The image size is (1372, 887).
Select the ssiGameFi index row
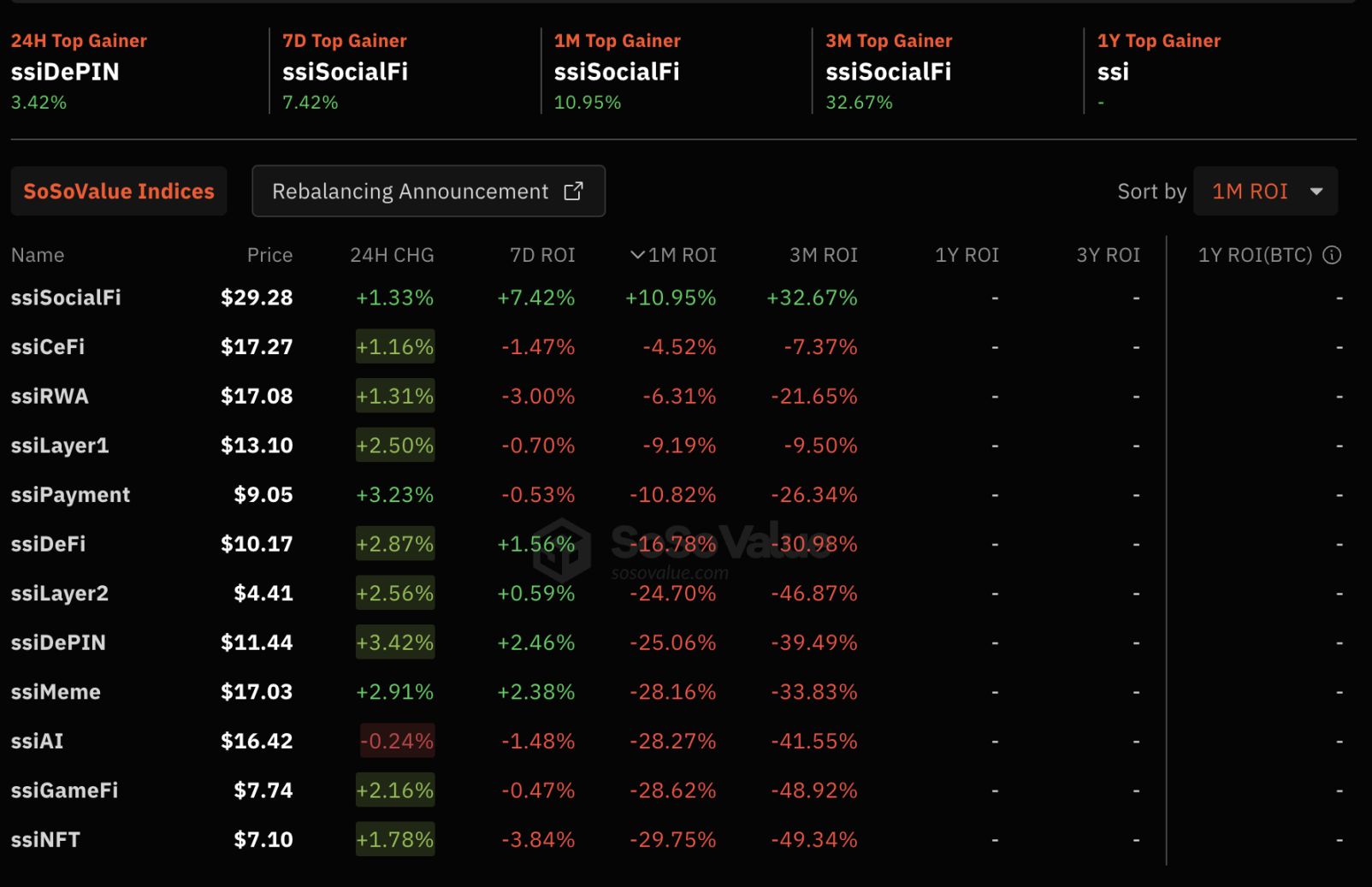pos(64,790)
